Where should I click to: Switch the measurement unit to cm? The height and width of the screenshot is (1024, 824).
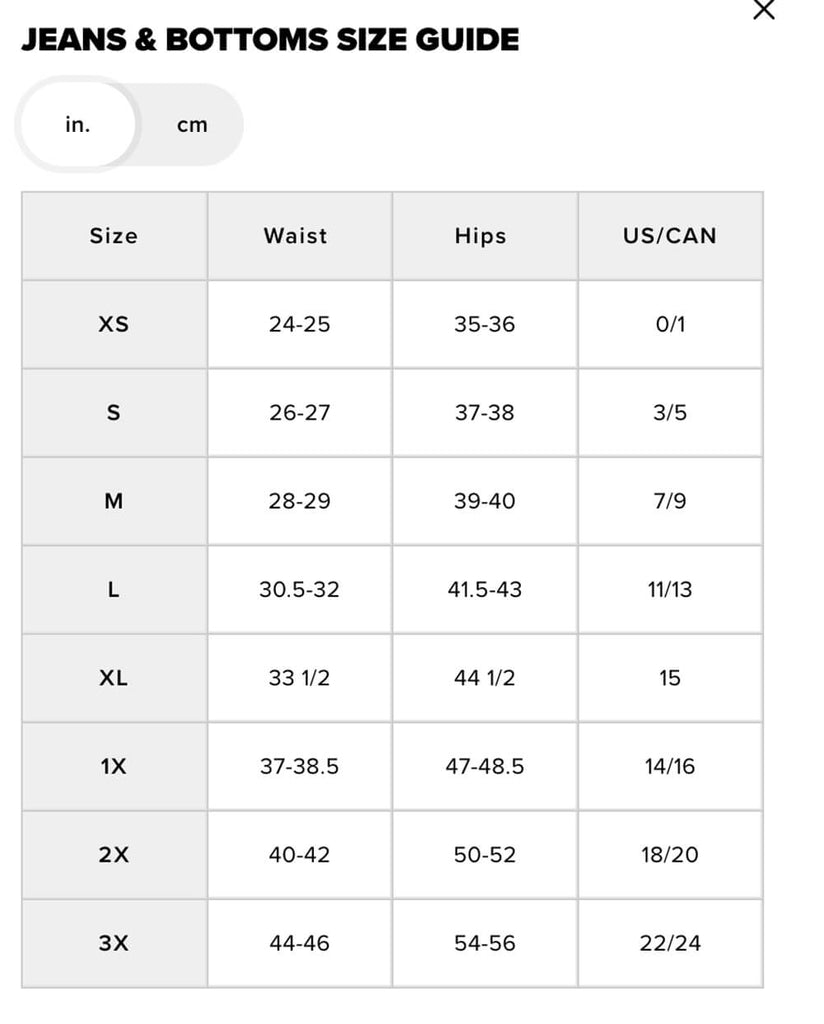click(x=193, y=124)
